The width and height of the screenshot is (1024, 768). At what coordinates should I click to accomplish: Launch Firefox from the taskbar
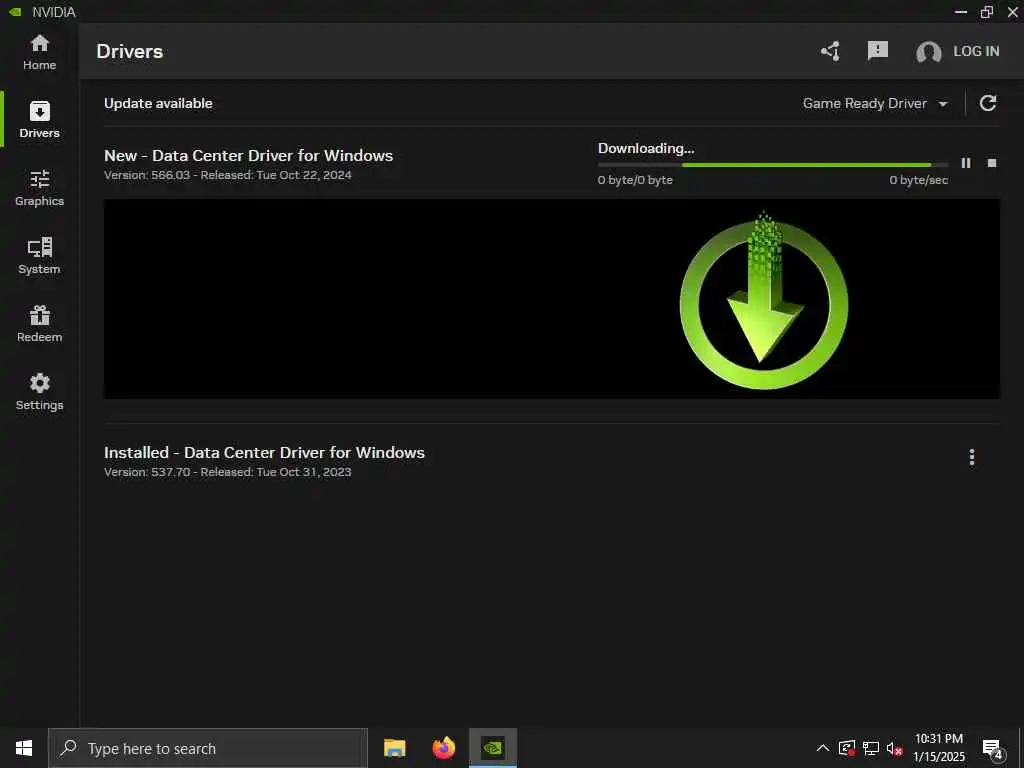tap(443, 748)
